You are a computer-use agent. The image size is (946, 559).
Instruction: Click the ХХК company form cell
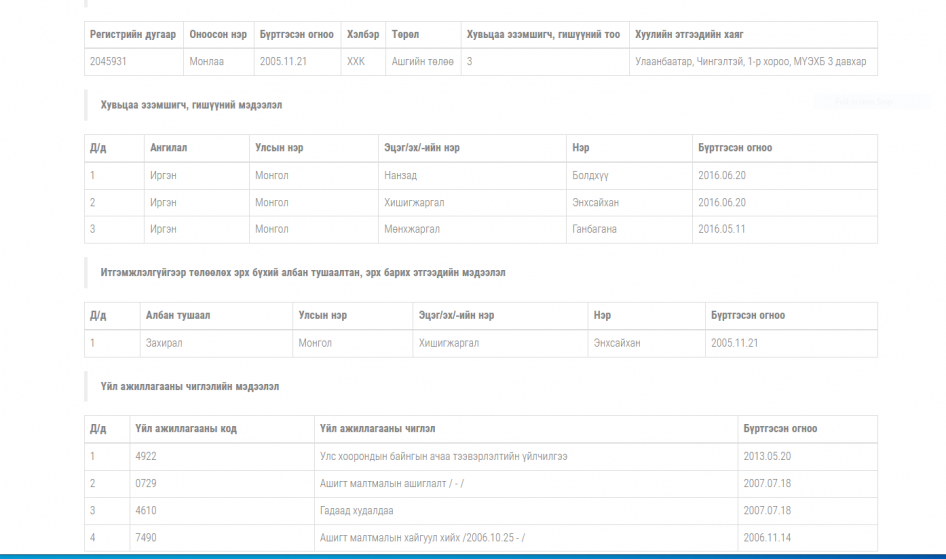356,62
